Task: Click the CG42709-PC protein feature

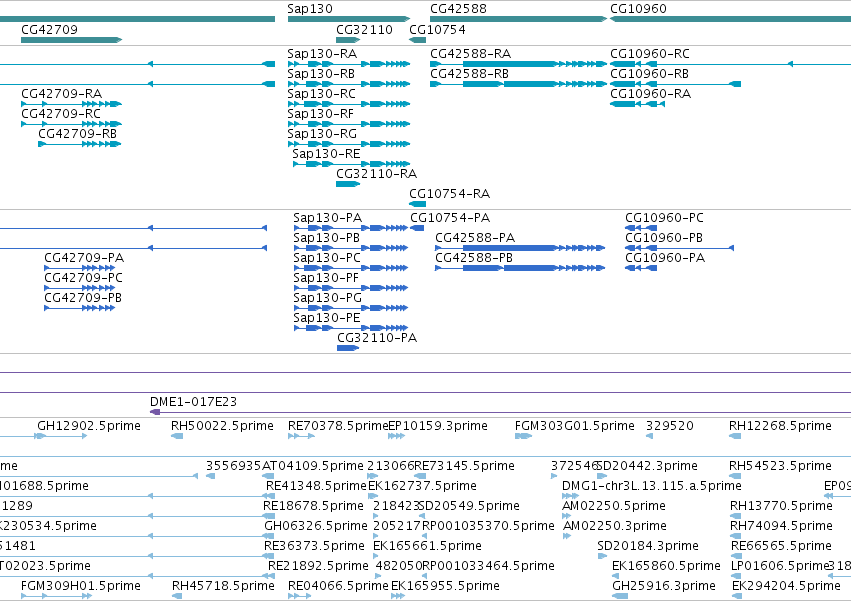Action: click(x=80, y=288)
